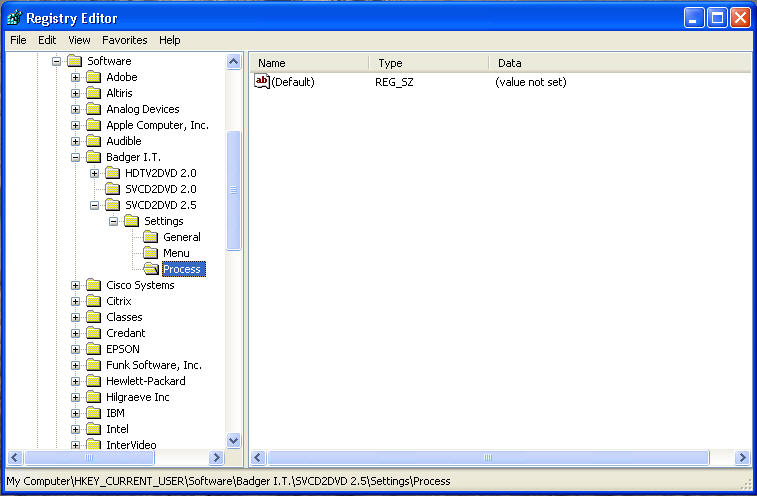The image size is (757, 496).
Task: Click the Menu folder icon
Action: coord(151,253)
